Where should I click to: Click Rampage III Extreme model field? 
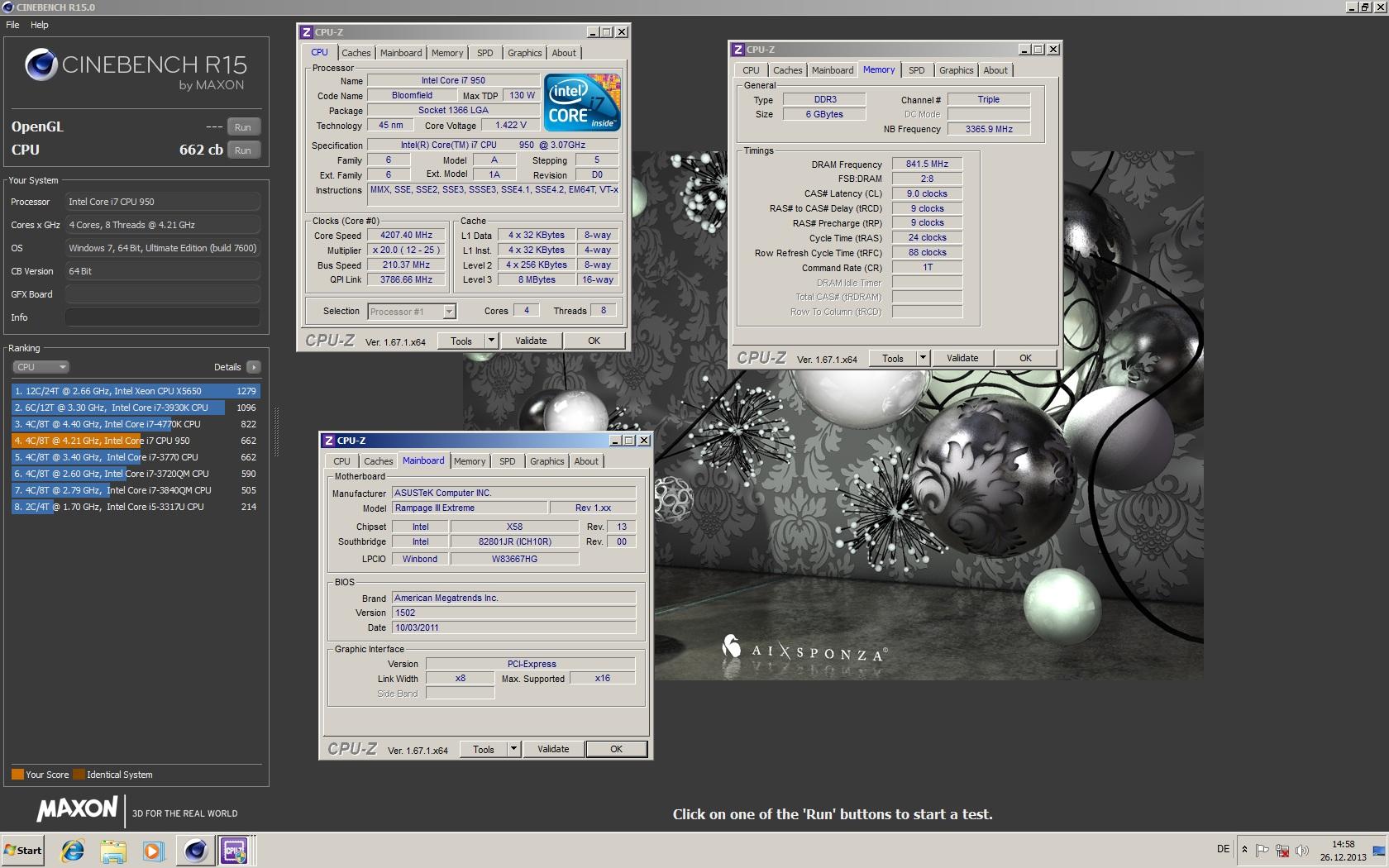click(x=470, y=508)
